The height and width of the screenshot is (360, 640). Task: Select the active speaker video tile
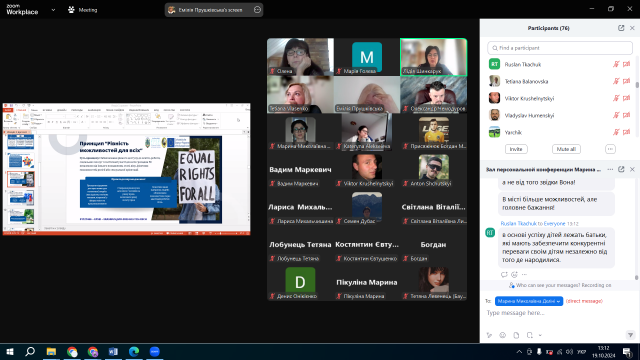click(433, 57)
